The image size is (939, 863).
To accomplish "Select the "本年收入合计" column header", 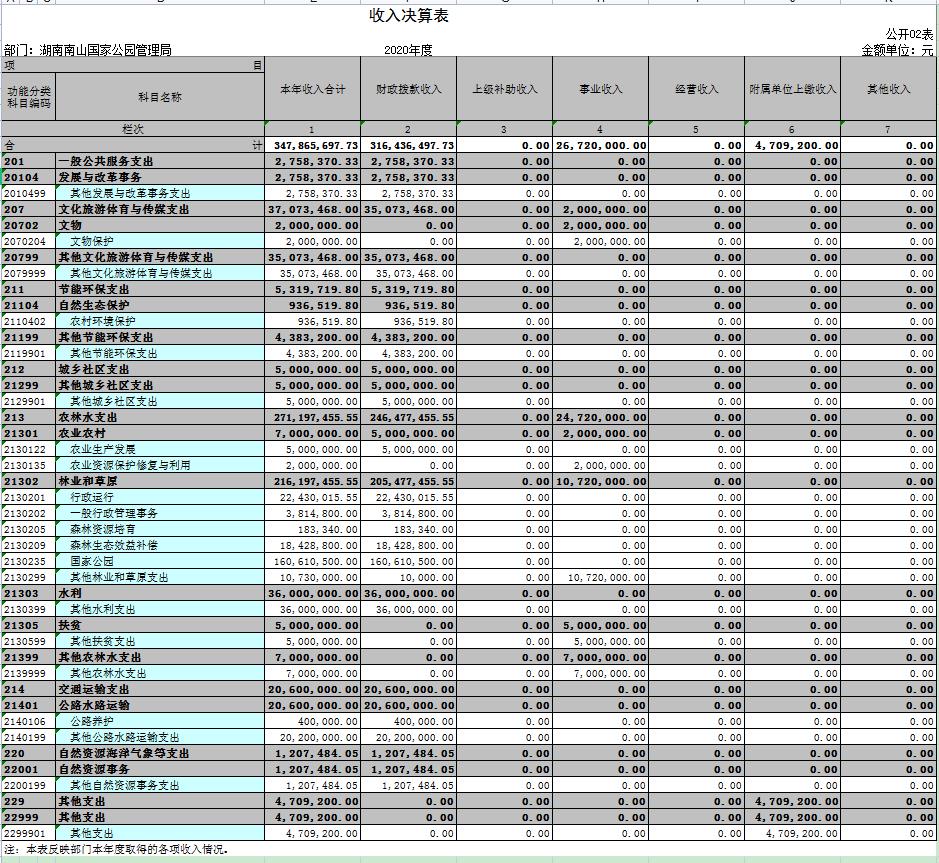I will point(312,89).
